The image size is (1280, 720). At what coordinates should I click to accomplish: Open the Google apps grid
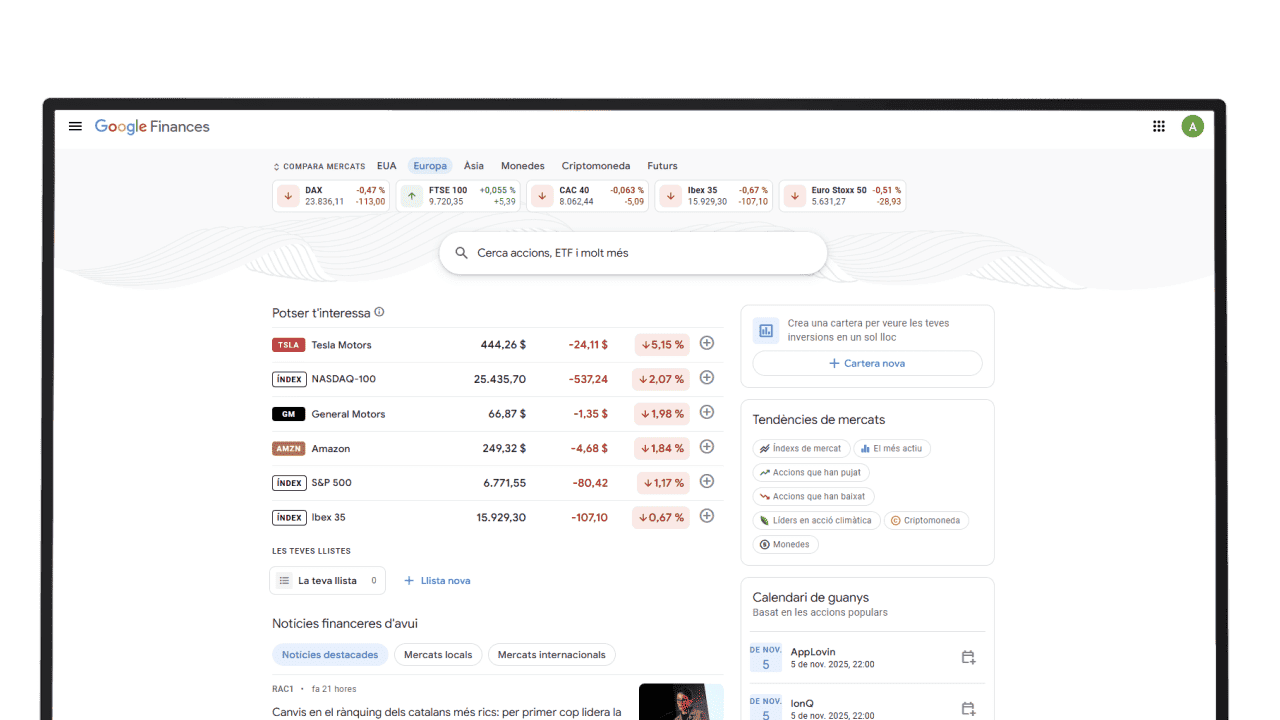pyautogui.click(x=1158, y=126)
